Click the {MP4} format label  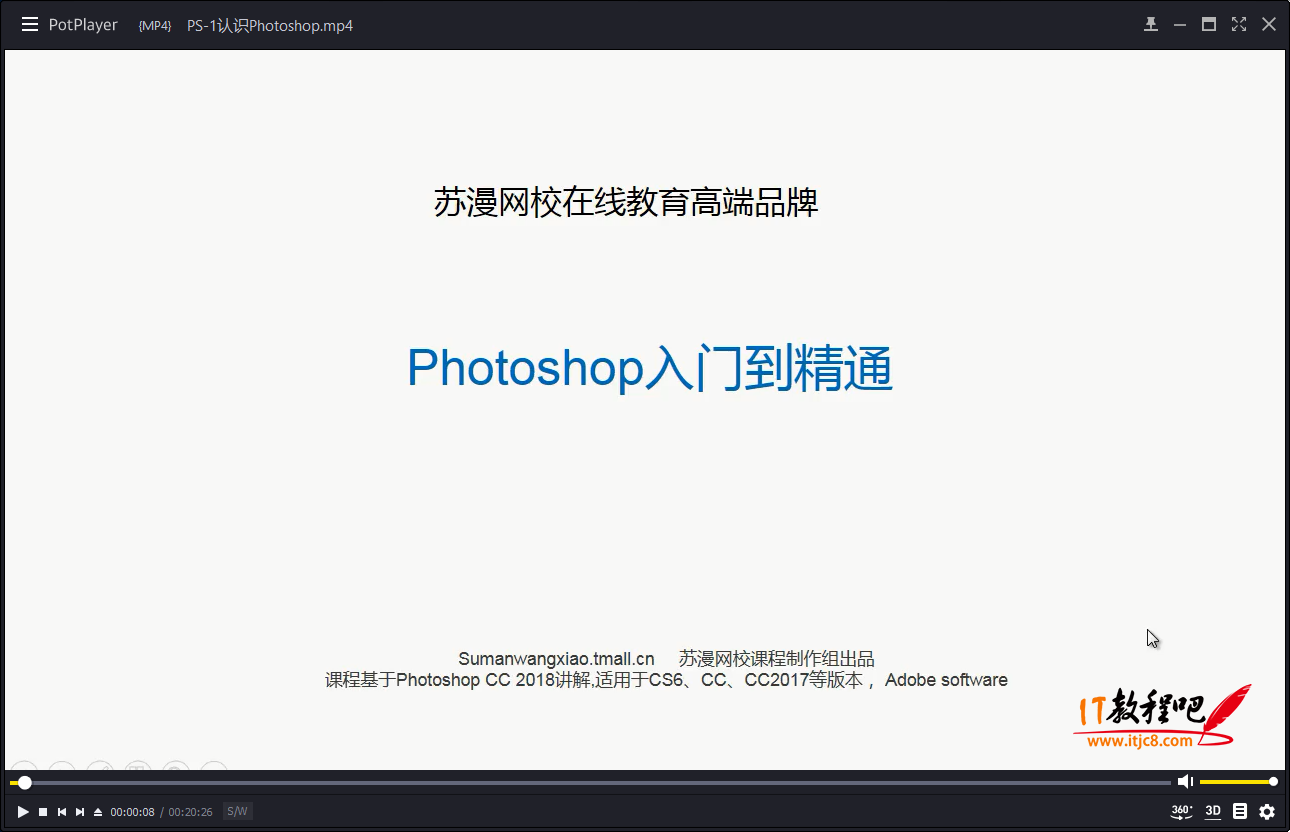point(154,26)
